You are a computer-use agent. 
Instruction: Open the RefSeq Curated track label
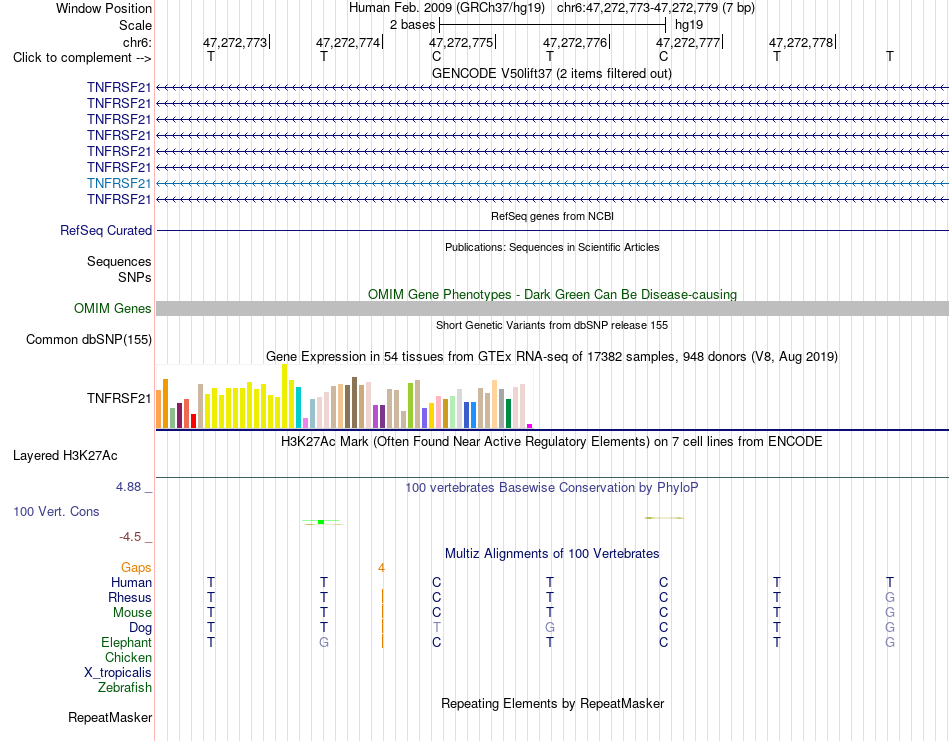[x=106, y=230]
